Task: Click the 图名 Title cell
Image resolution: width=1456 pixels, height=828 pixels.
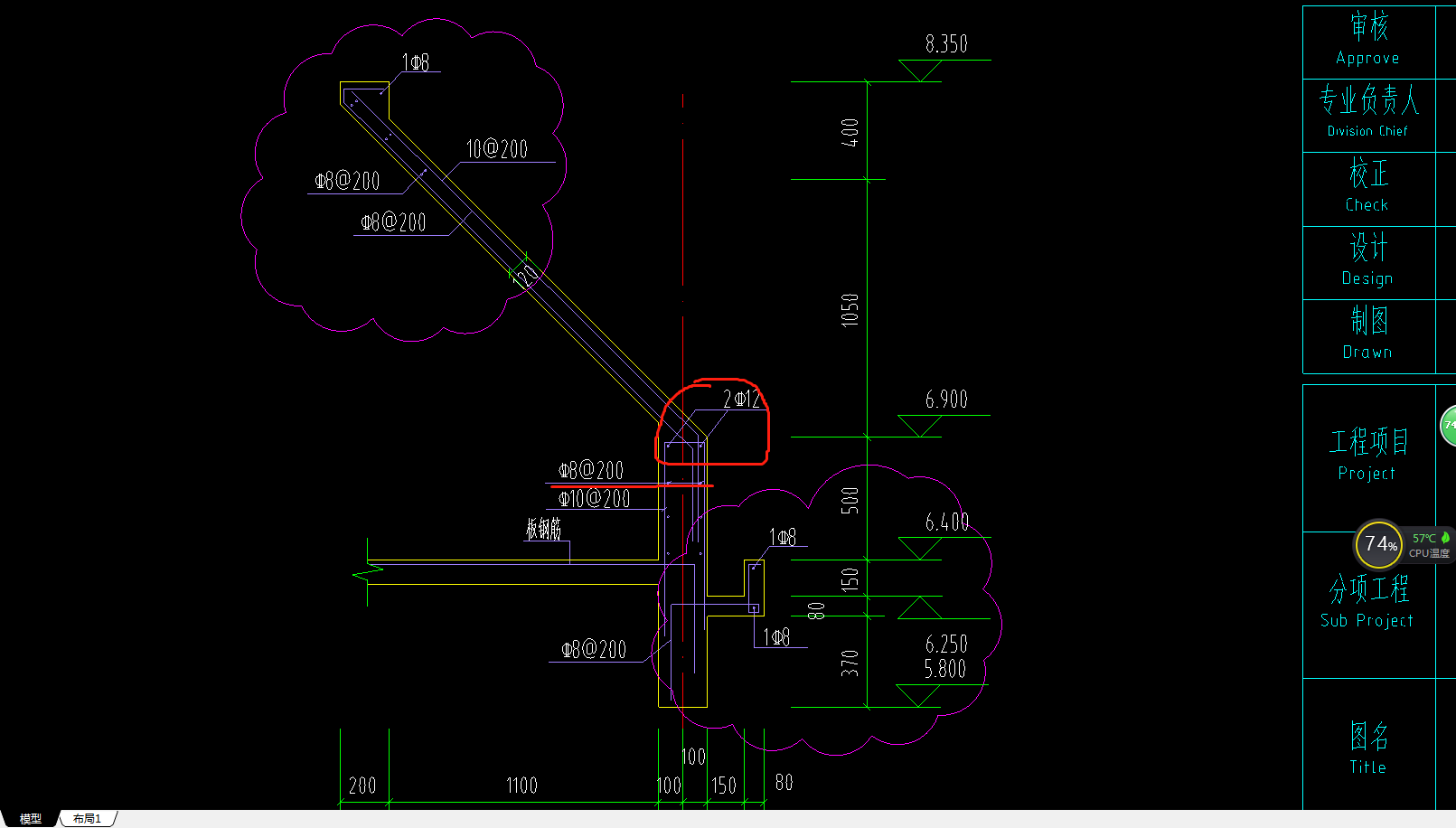Action: (x=1368, y=745)
